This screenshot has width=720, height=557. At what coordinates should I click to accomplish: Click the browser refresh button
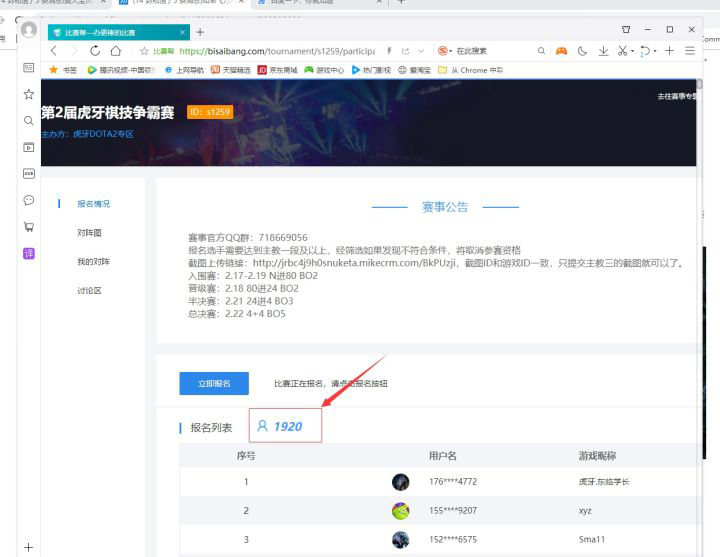click(95, 50)
